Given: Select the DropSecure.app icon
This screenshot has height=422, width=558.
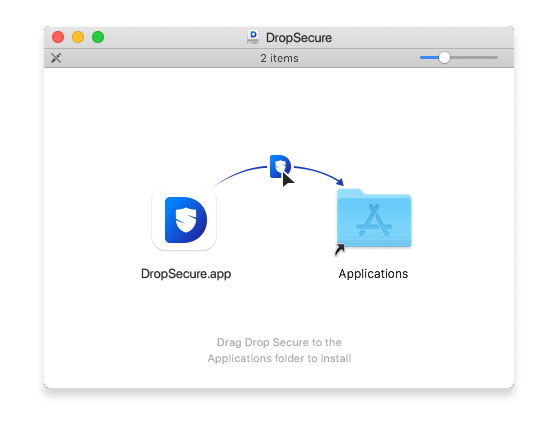Looking at the screenshot, I should [184, 219].
